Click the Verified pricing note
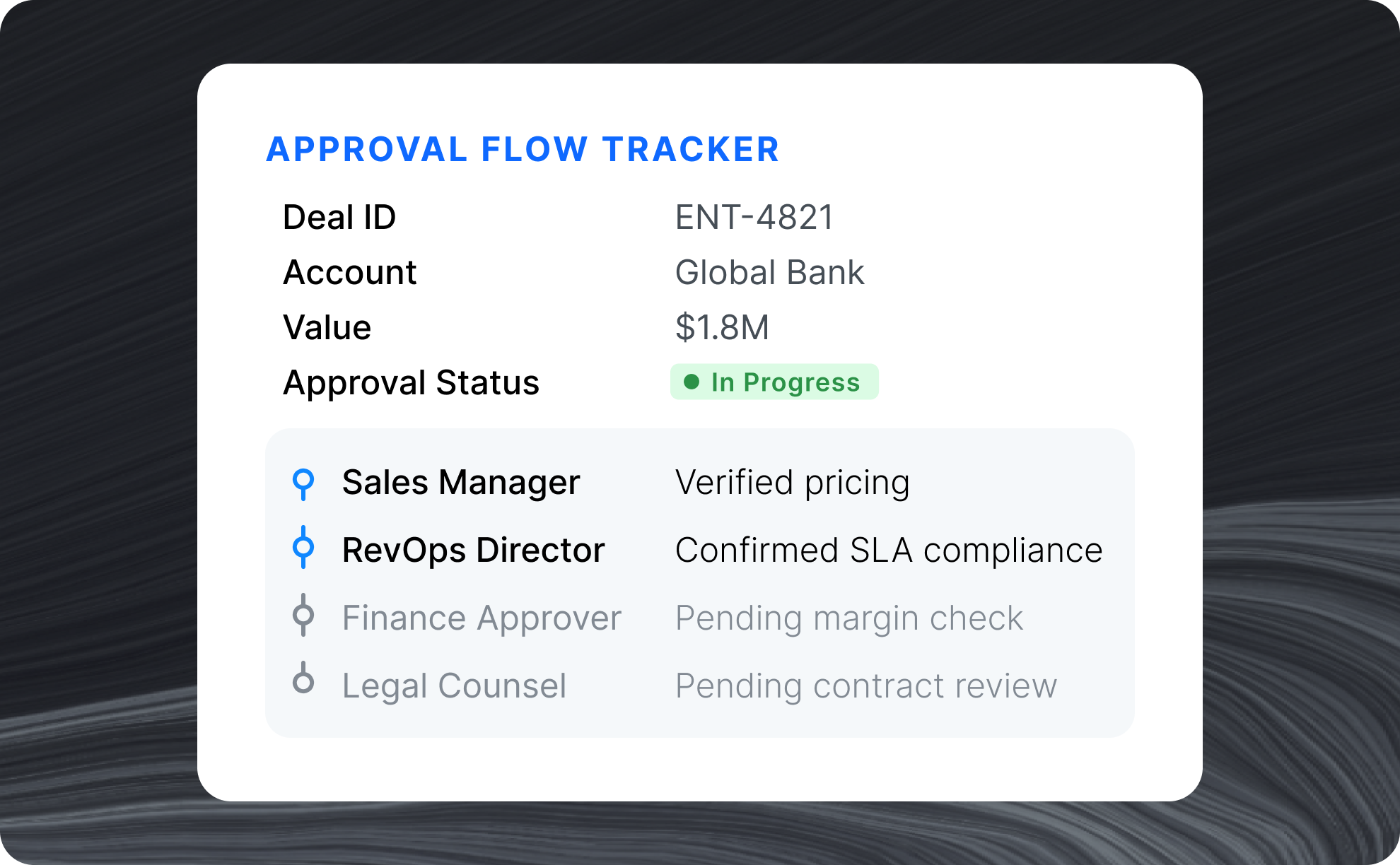The image size is (1400, 865). pos(792,483)
